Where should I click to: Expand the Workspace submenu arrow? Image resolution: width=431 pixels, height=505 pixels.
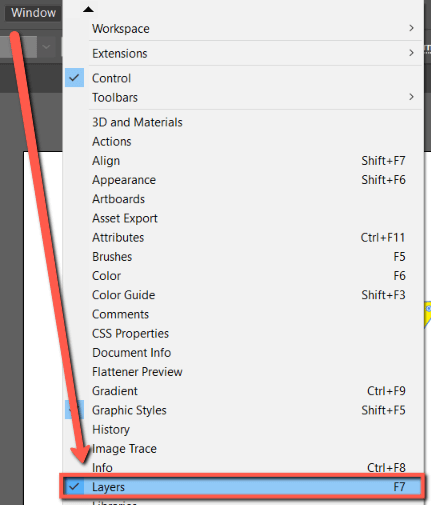pyautogui.click(x=411, y=28)
